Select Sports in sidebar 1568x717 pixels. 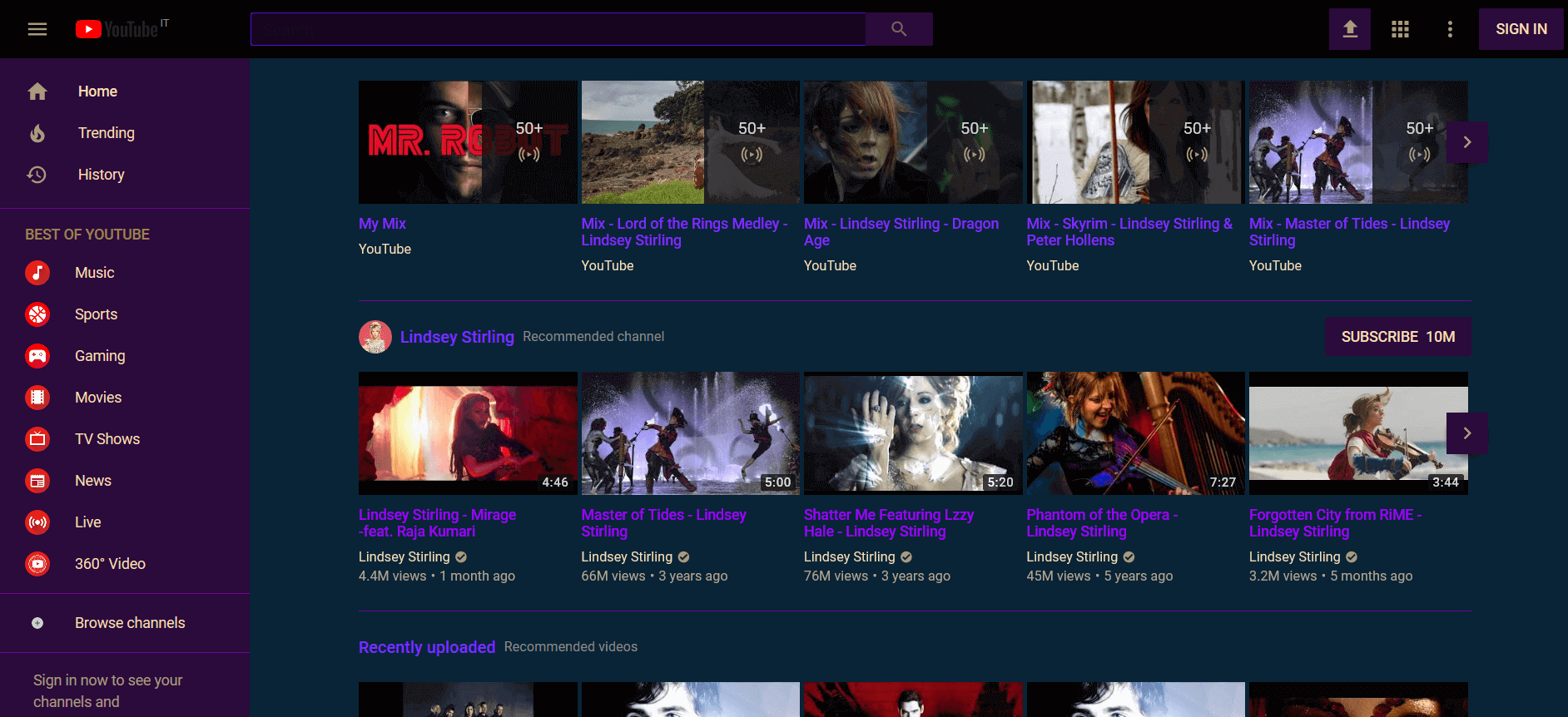[x=125, y=314]
